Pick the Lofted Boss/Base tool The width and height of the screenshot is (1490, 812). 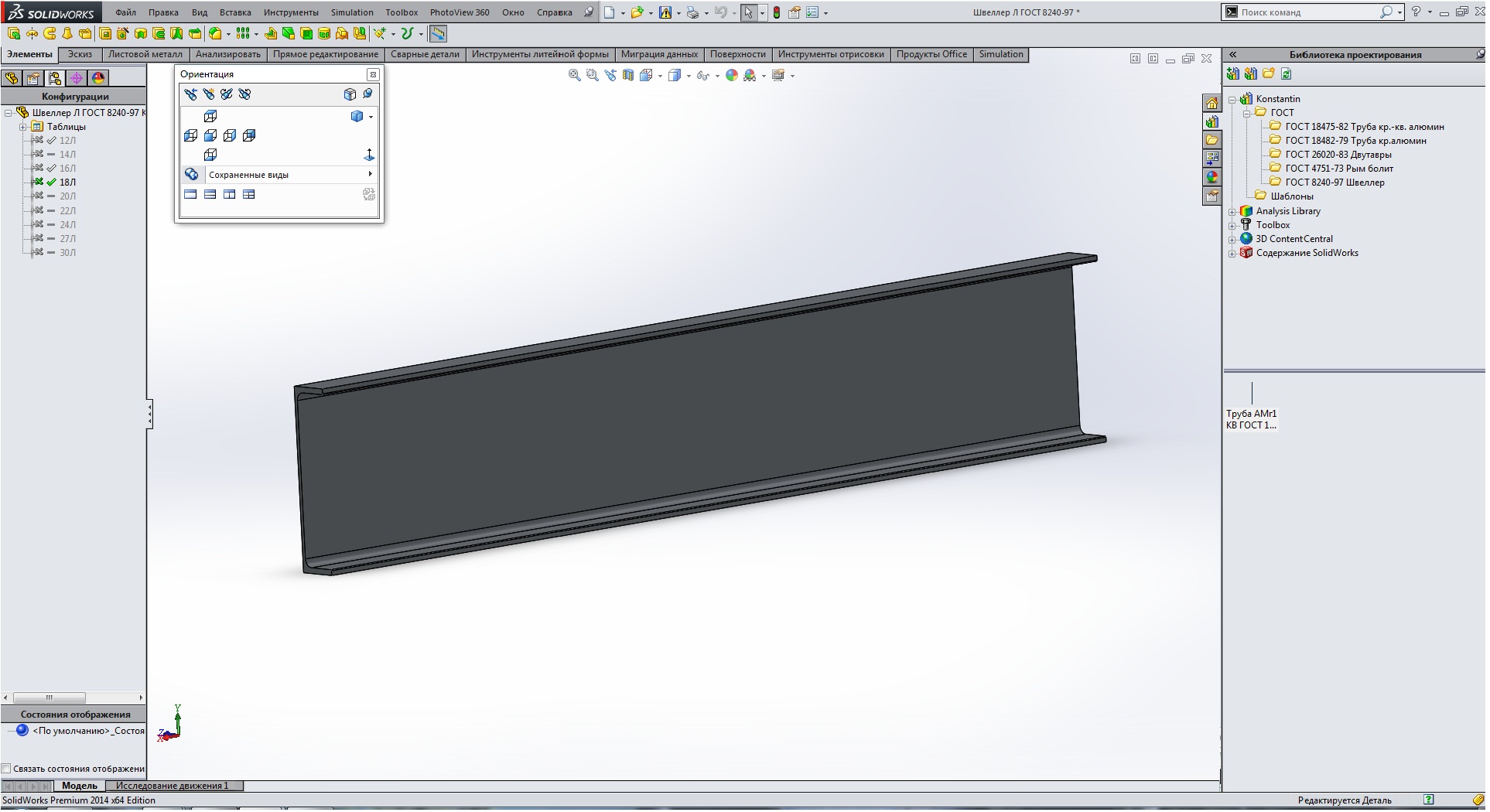click(67, 33)
